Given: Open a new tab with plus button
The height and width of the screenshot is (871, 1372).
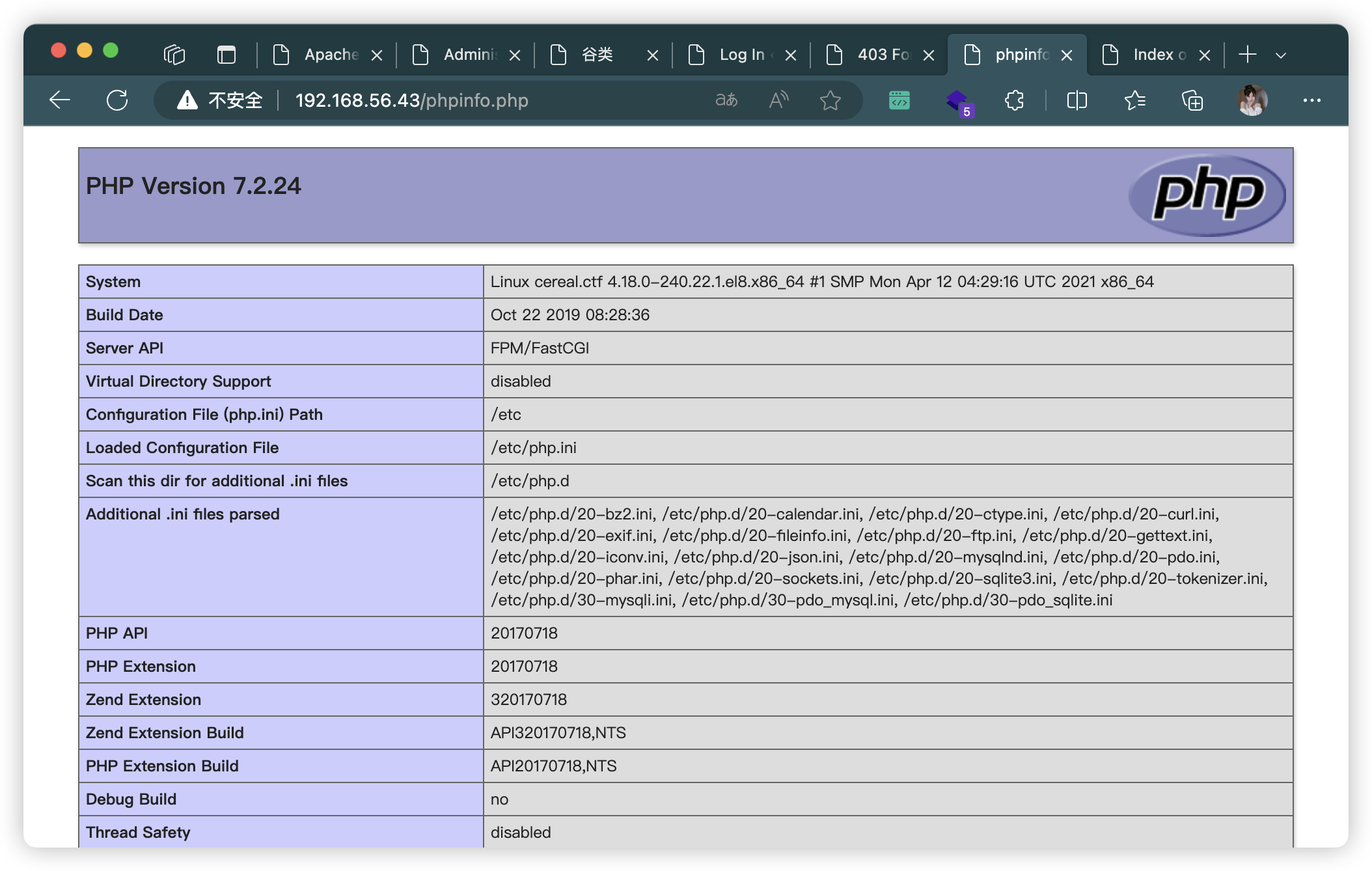Looking at the screenshot, I should point(1247,55).
